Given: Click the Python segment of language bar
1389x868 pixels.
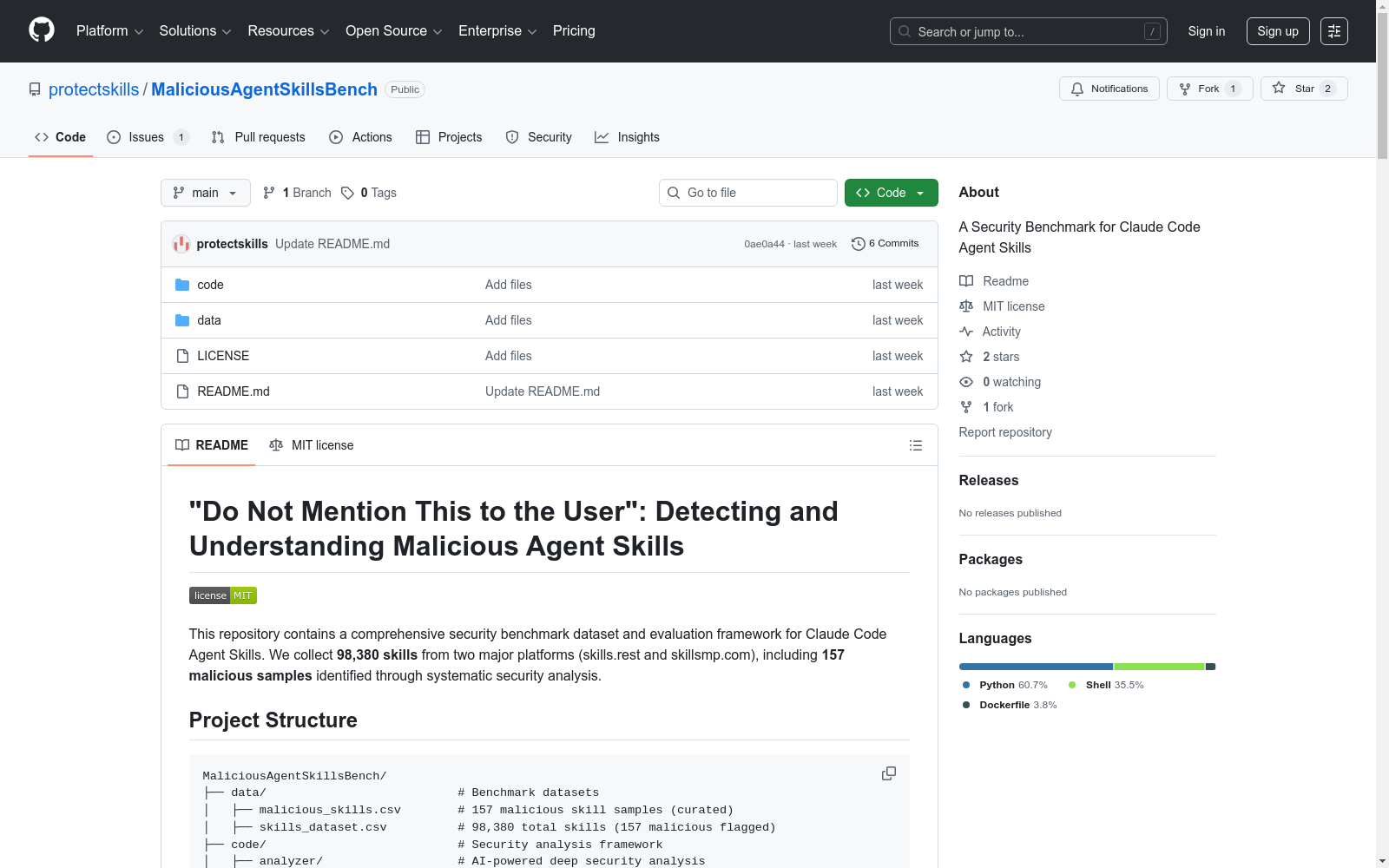Looking at the screenshot, I should [1036, 667].
